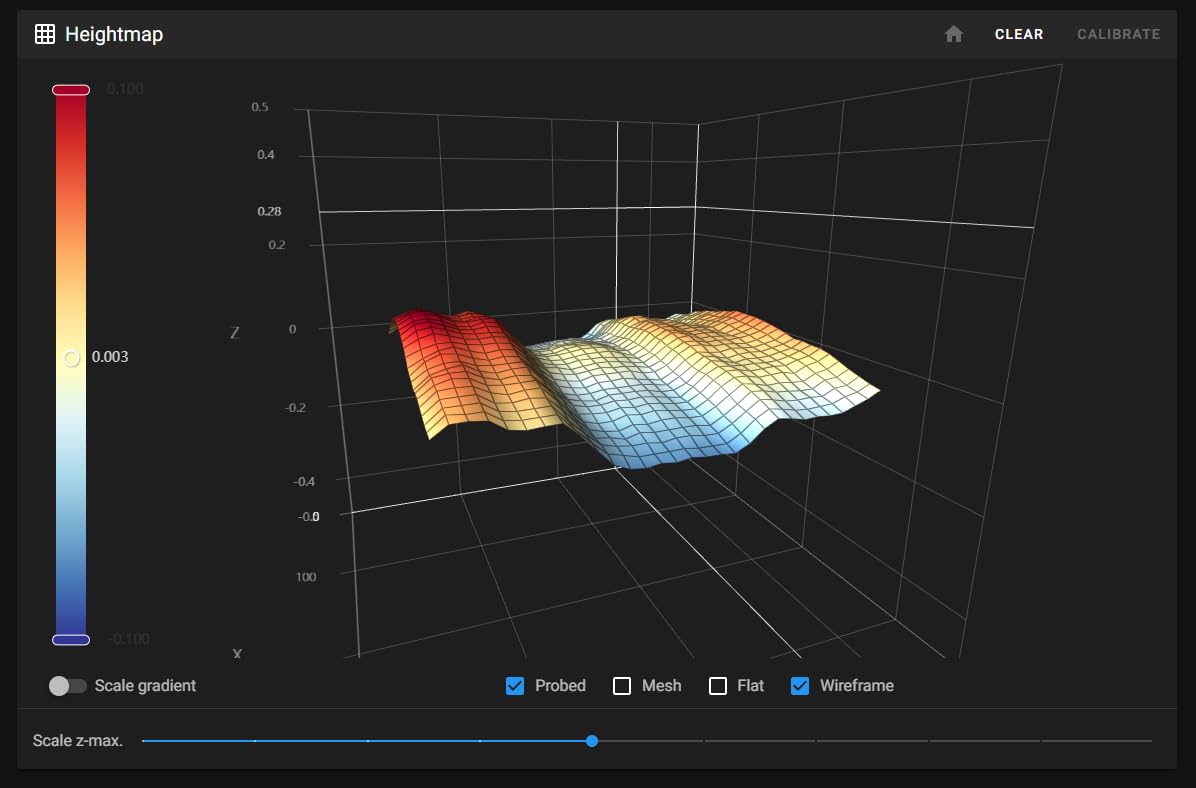
Task: Disable the Wireframe checkbox
Action: (799, 686)
